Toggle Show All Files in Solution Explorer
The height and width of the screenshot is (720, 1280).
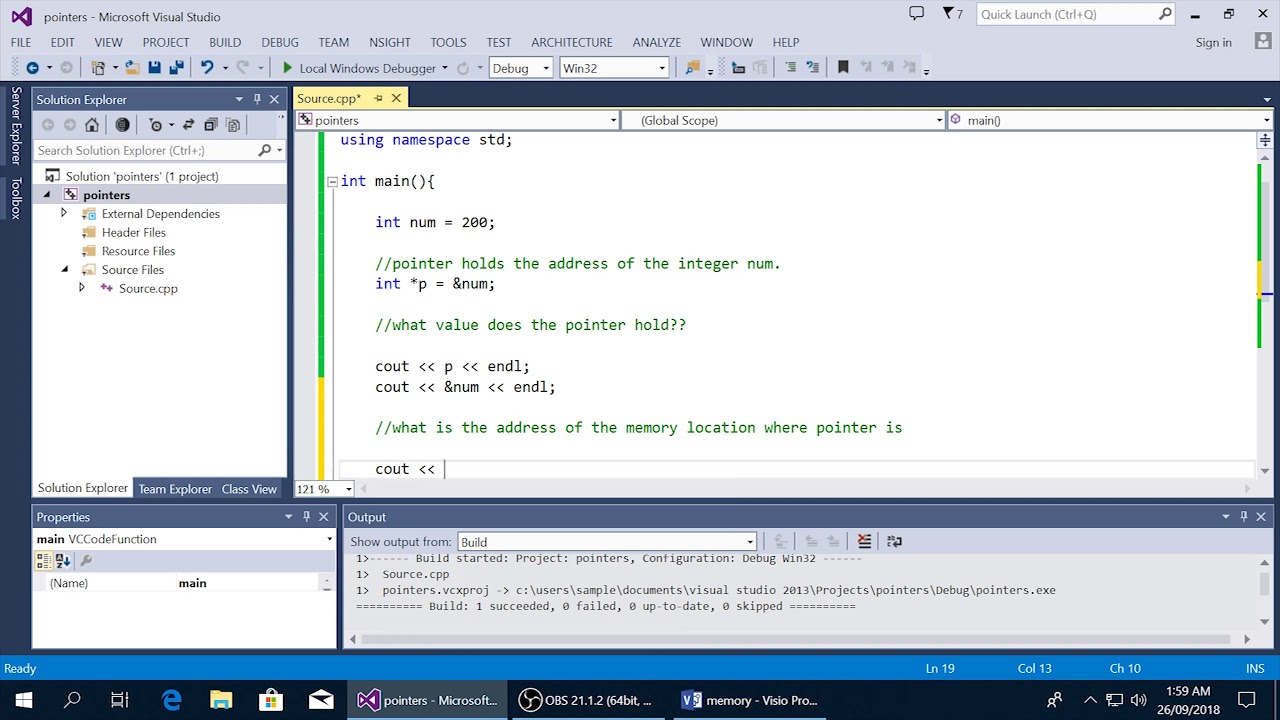click(233, 125)
